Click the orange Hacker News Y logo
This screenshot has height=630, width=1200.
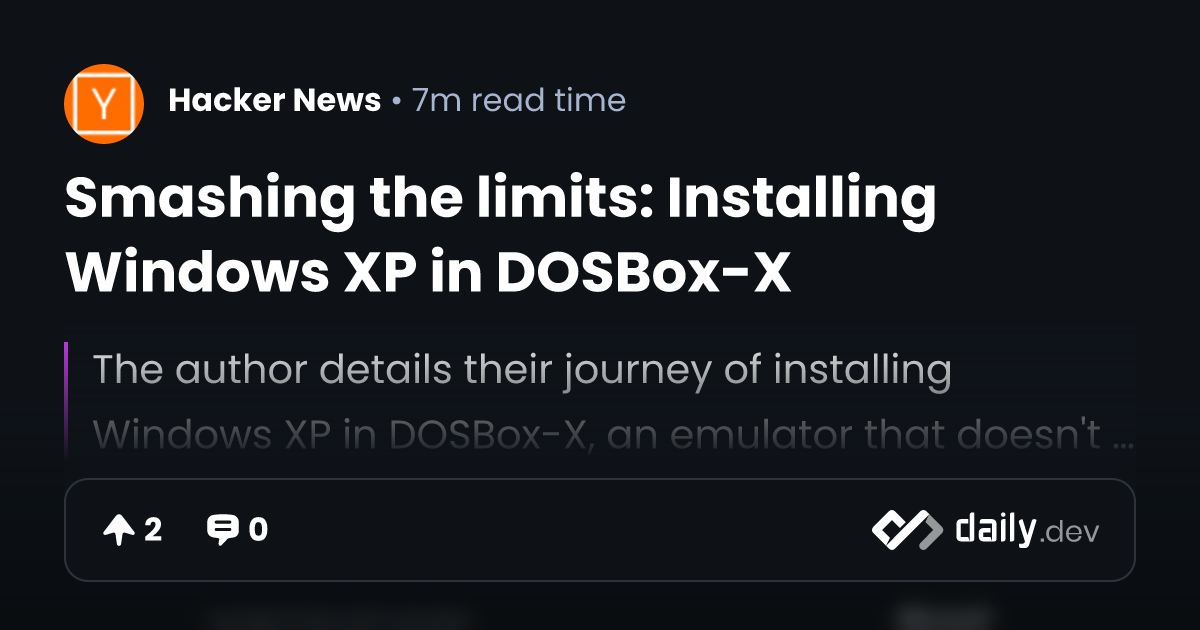tap(104, 104)
